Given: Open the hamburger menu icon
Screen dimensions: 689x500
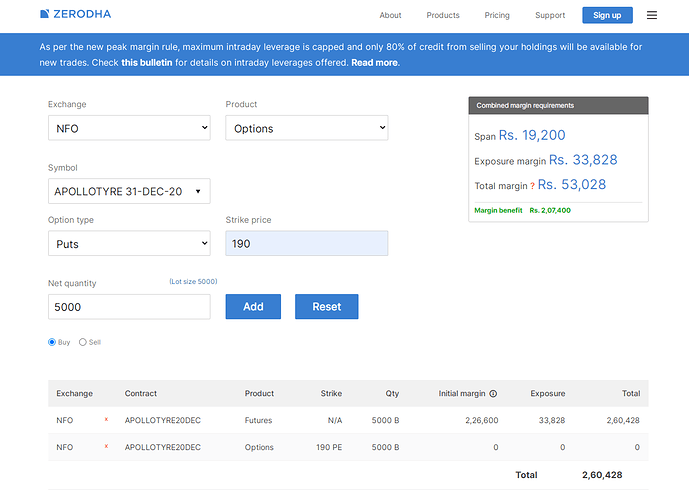Looking at the screenshot, I should pos(652,15).
